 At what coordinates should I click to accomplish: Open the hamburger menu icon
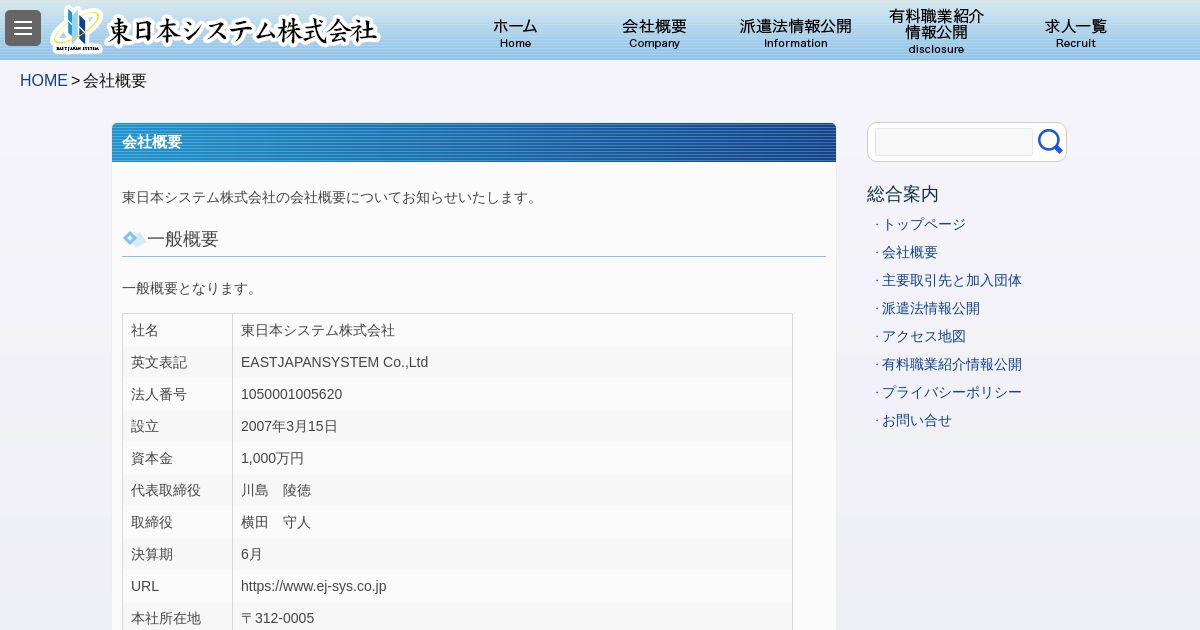pos(23,28)
